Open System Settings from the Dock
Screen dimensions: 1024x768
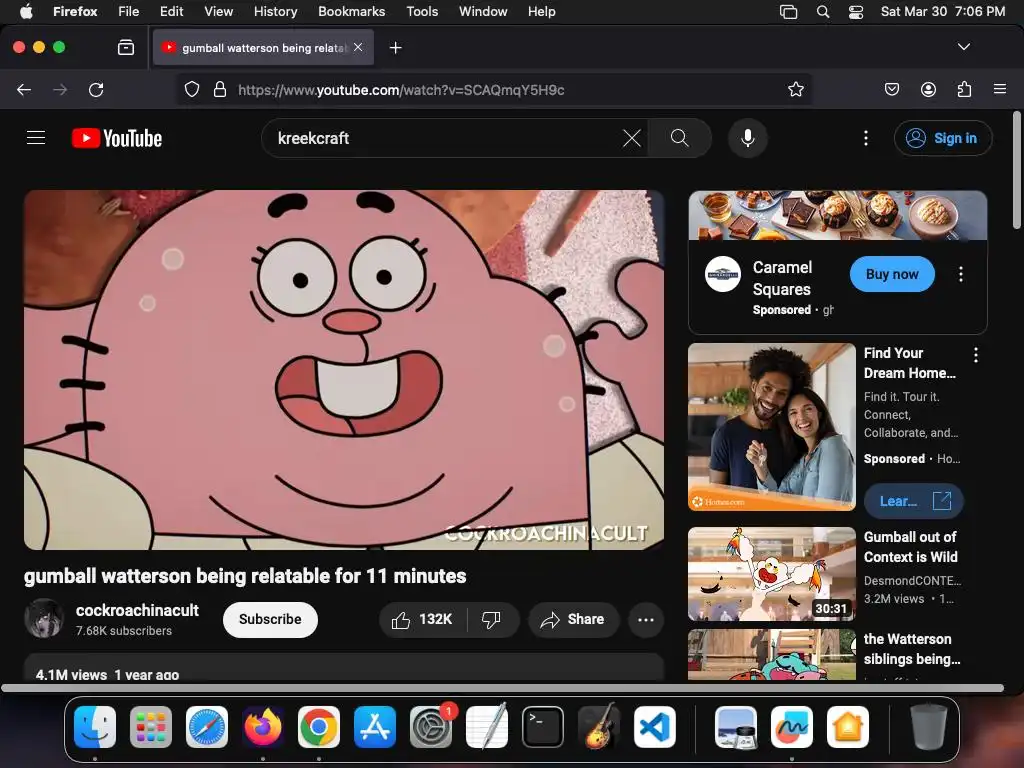click(x=431, y=727)
